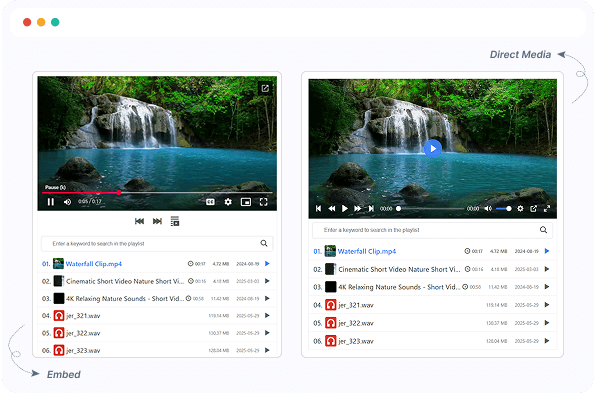The width and height of the screenshot is (597, 393).
Task: Pause the video in the Embed player
Action: coord(51,202)
